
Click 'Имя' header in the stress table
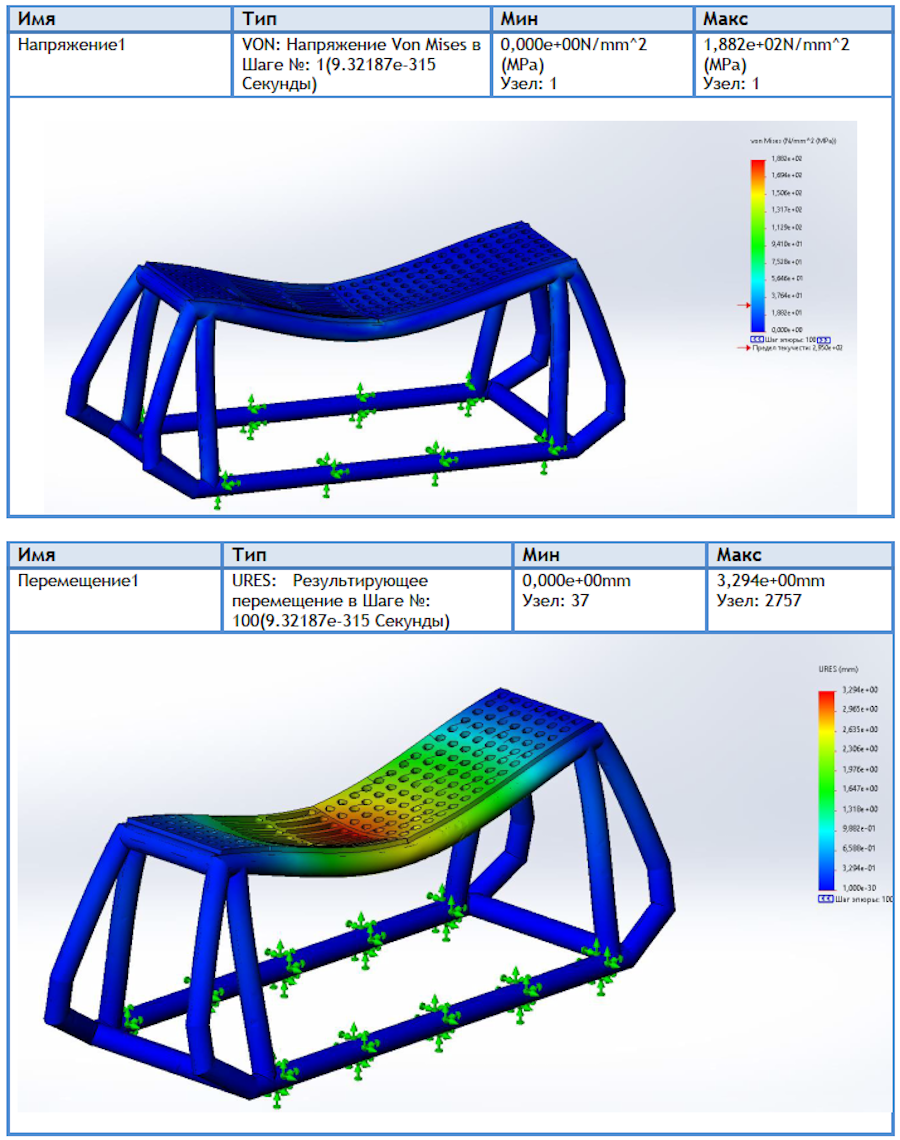(120, 19)
